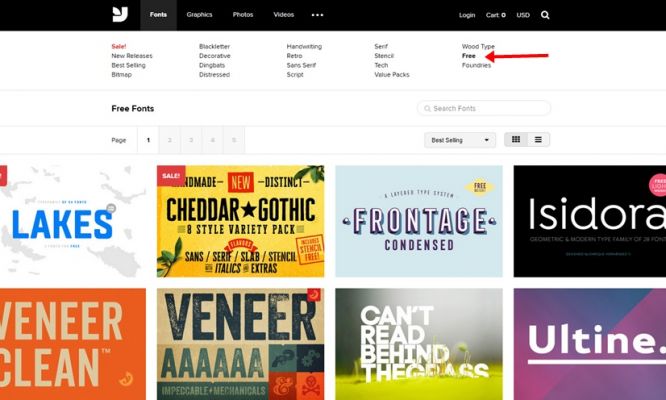Open the Sale! category
Image resolution: width=666 pixels, height=400 pixels.
click(119, 46)
